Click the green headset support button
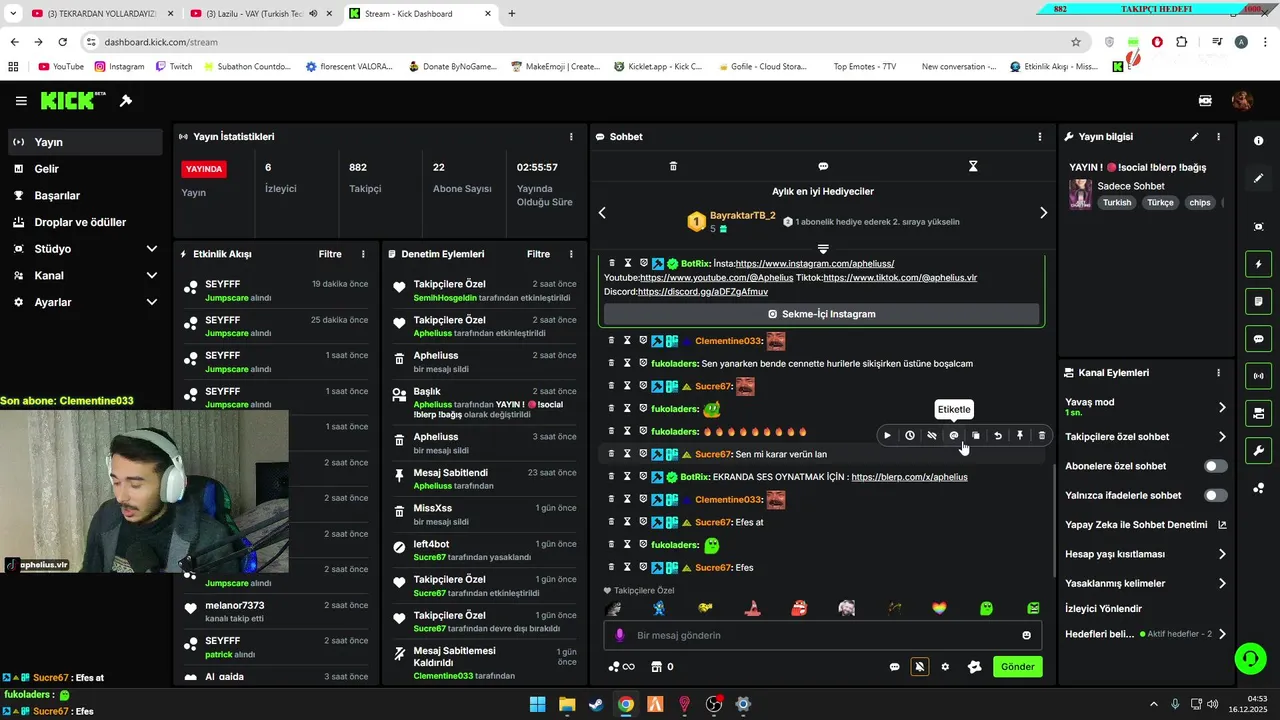The image size is (1280, 720). click(x=1250, y=658)
